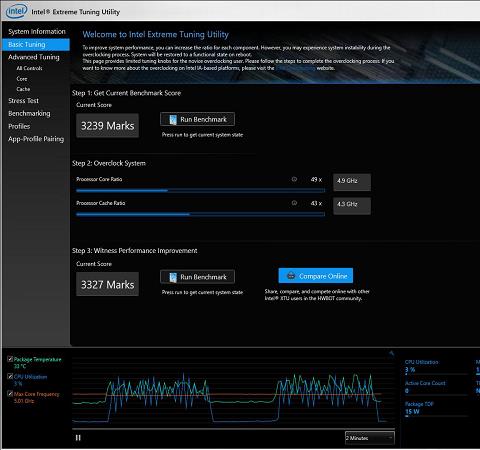Adjust the Processor Core Ratio slider
This screenshot has height=450, width=480.
point(200,191)
